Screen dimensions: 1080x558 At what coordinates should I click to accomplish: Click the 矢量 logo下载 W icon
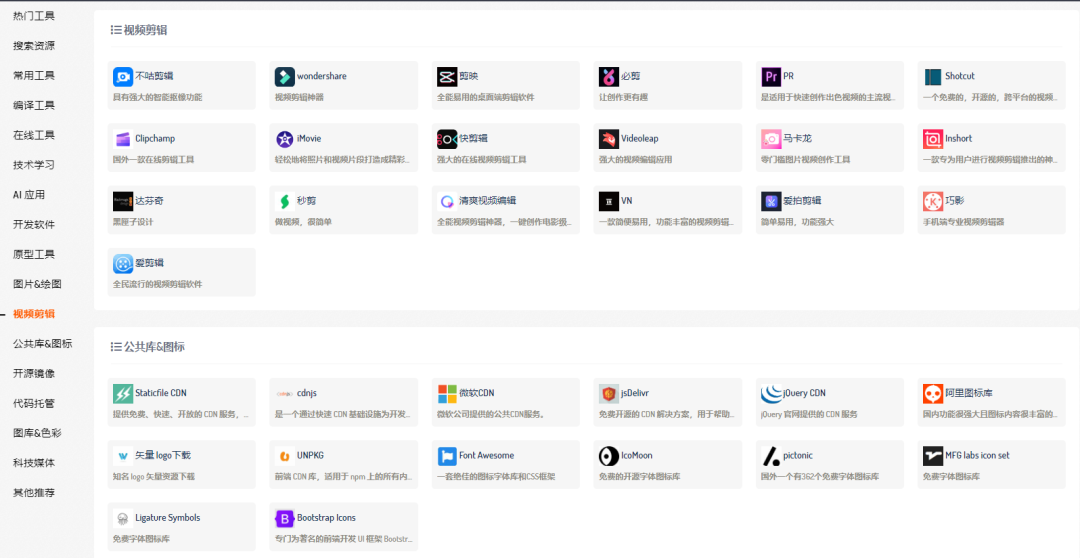tap(123, 456)
